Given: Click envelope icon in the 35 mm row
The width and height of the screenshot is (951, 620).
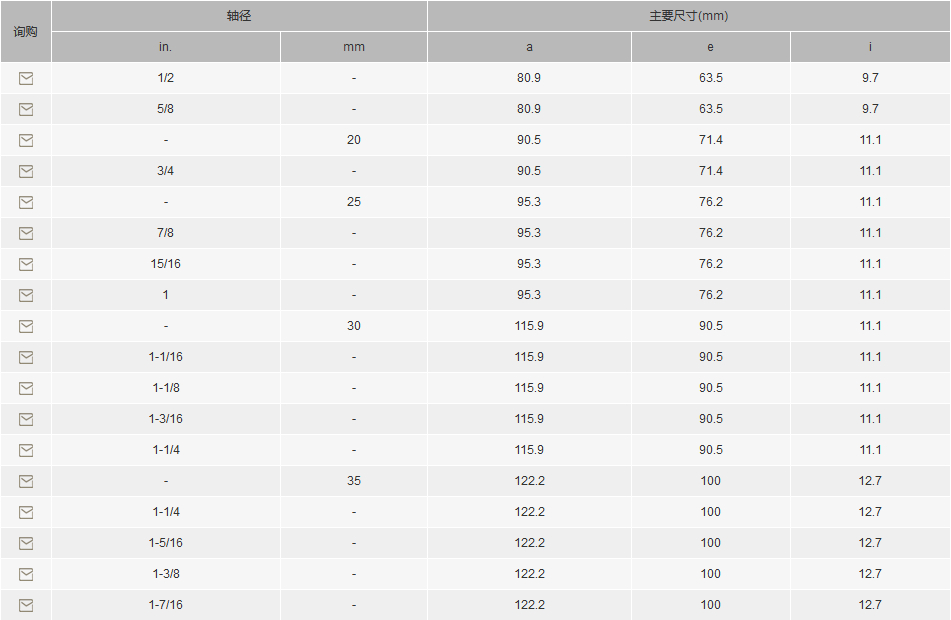Looking at the screenshot, I should pyautogui.click(x=26, y=481).
